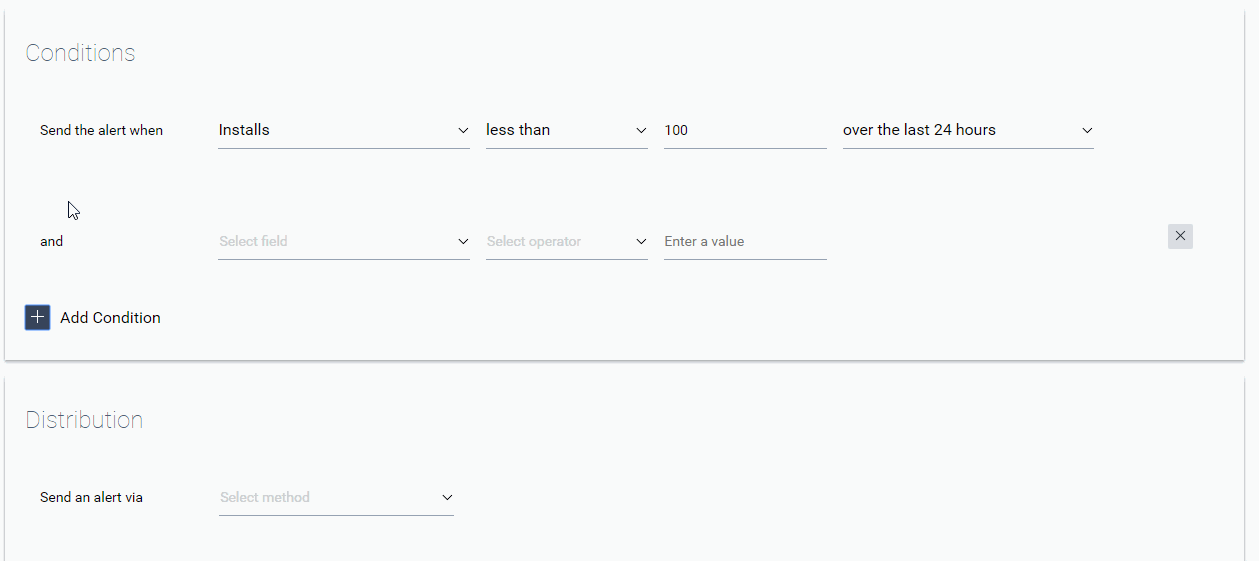Click the plus icon for Add Condition
The height and width of the screenshot is (561, 1259).
pyautogui.click(x=37, y=317)
